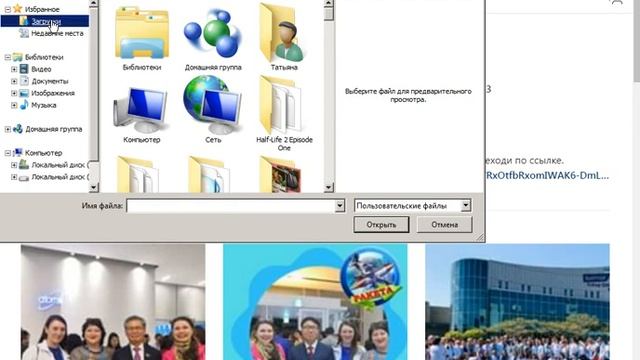Viewport: 640px width, 360px height.
Task: Expand the Домашняя группа tree node
Action: (x=7, y=129)
